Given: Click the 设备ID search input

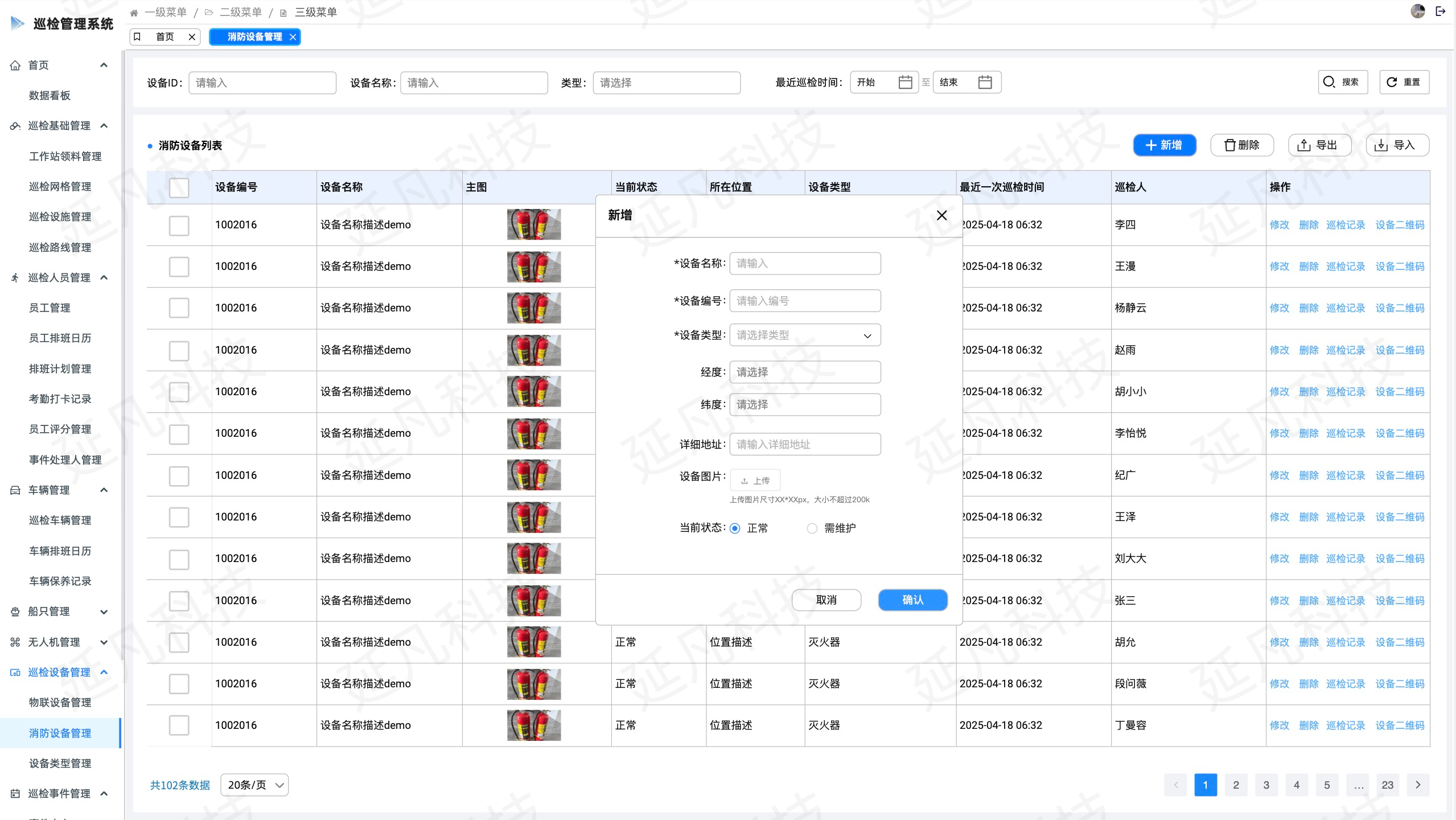Looking at the screenshot, I should (262, 83).
